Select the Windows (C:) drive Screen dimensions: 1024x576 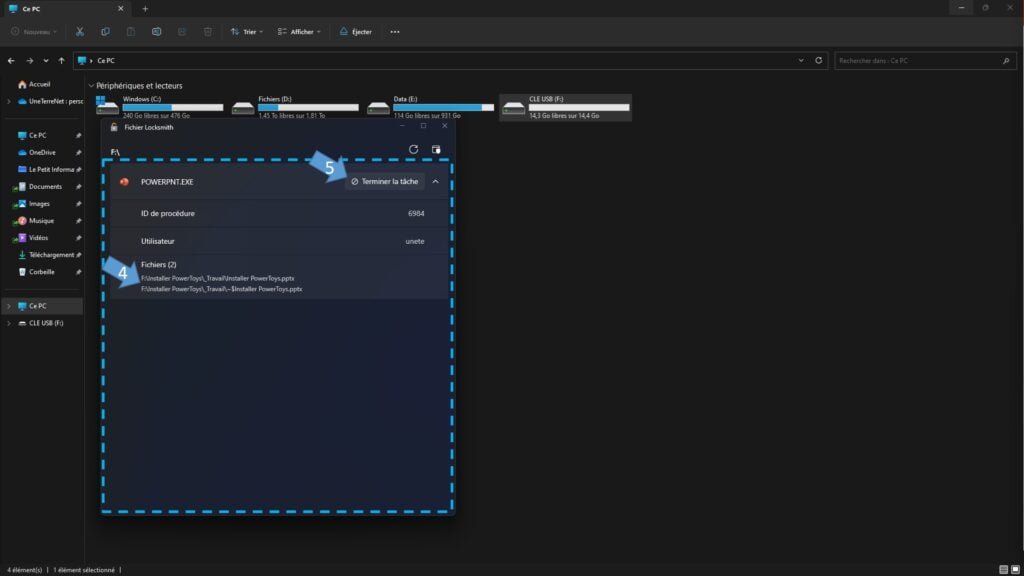(x=159, y=107)
